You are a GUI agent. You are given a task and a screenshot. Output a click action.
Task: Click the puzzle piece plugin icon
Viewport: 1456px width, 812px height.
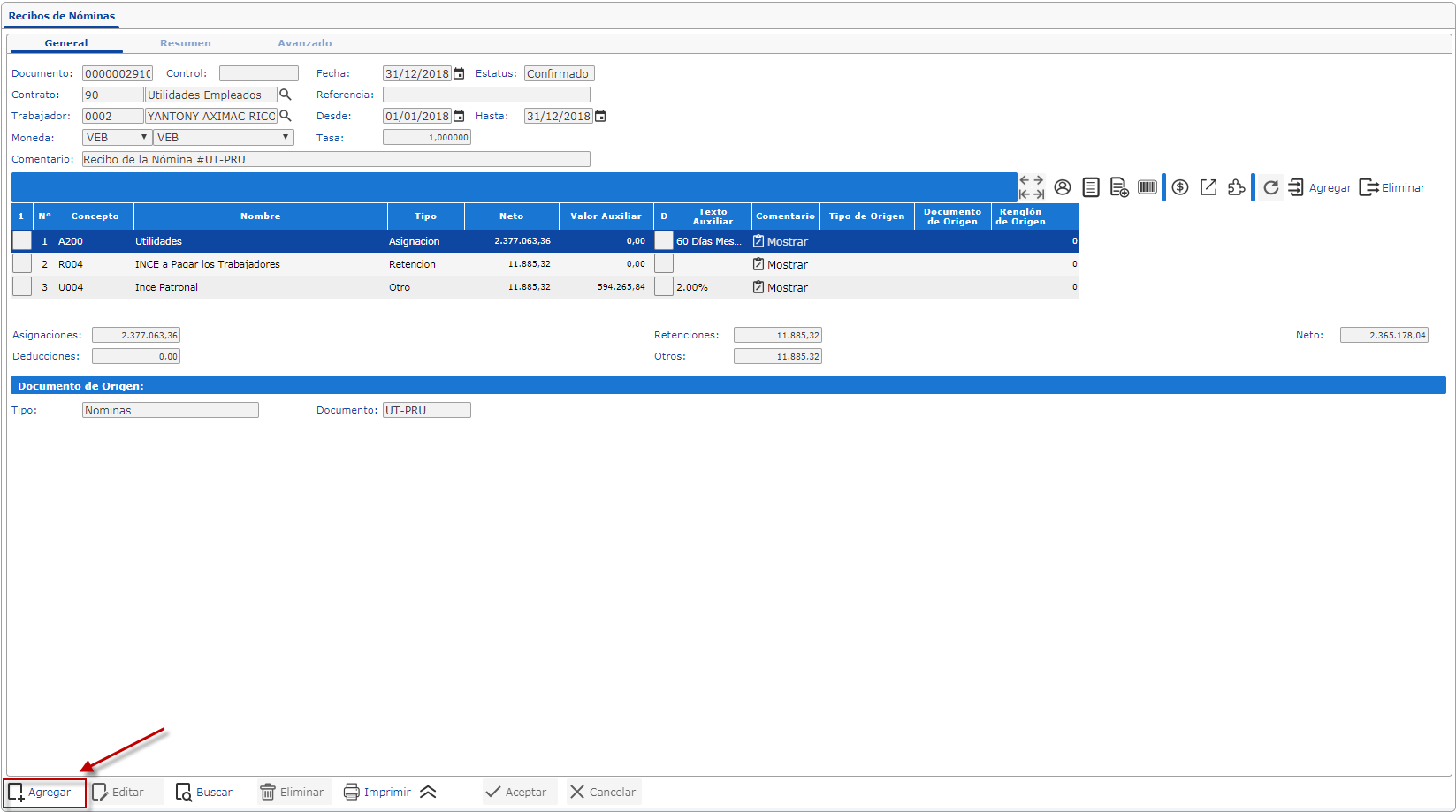pos(1237,187)
